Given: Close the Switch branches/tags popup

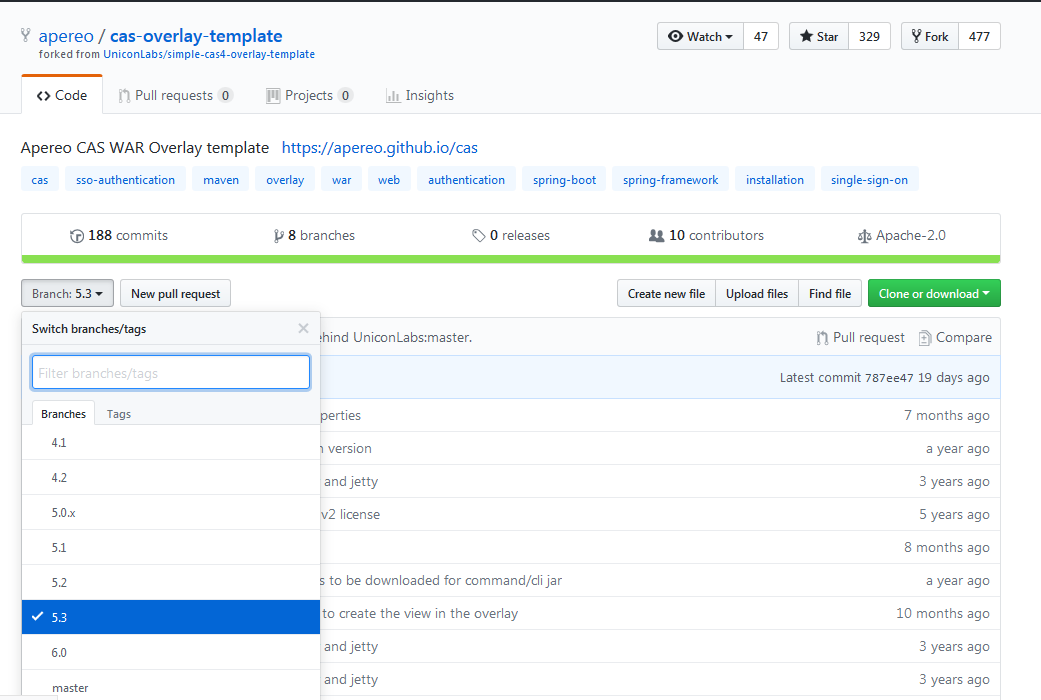Looking at the screenshot, I should [x=303, y=328].
